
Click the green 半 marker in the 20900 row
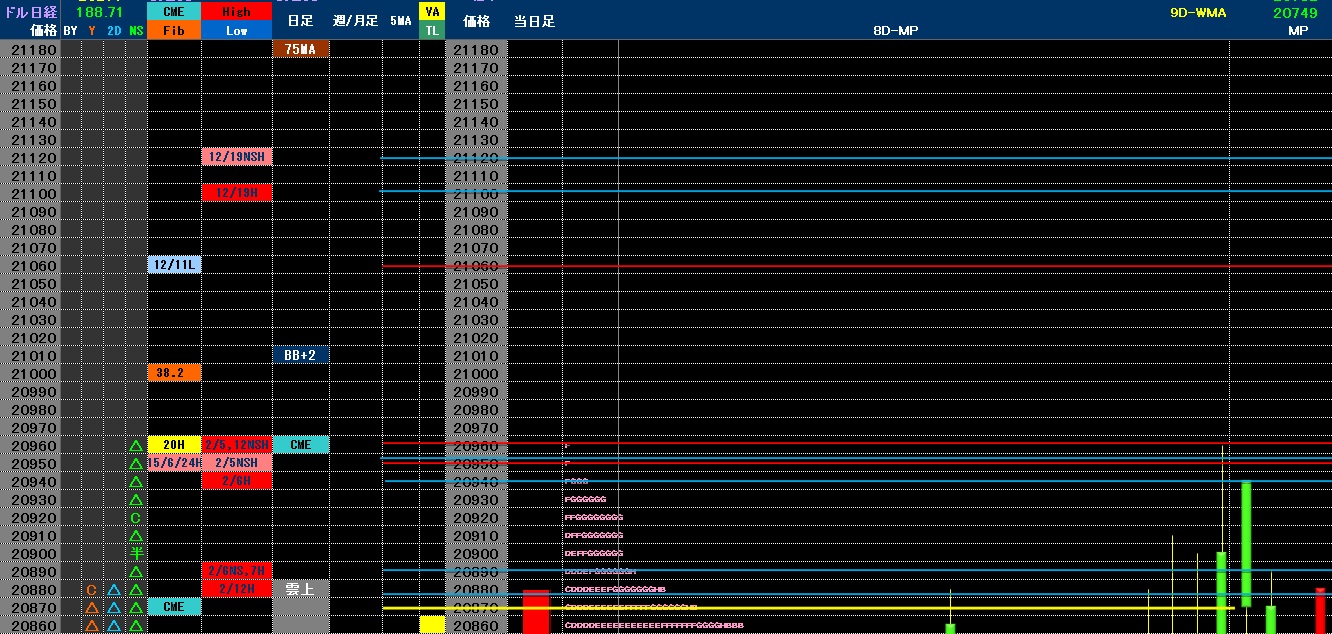tap(135, 553)
